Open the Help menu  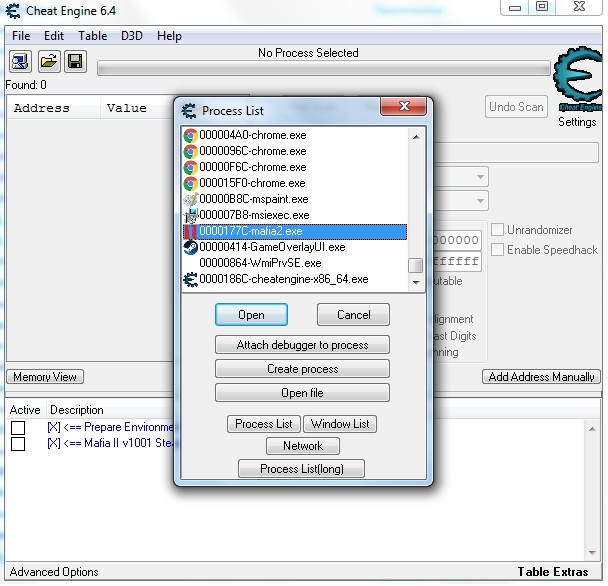(x=169, y=36)
